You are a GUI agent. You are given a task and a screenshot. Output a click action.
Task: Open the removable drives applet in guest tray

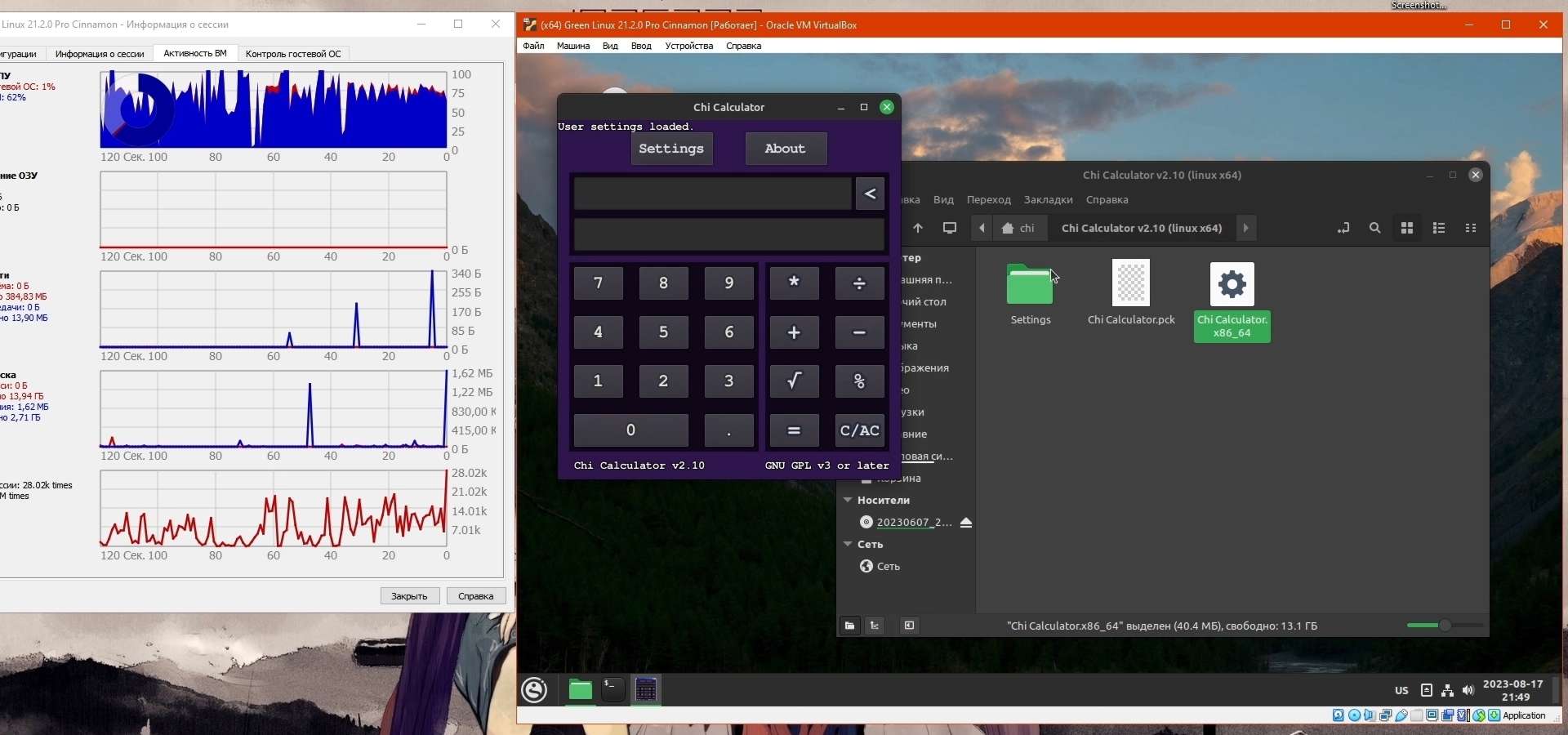[1427, 691]
